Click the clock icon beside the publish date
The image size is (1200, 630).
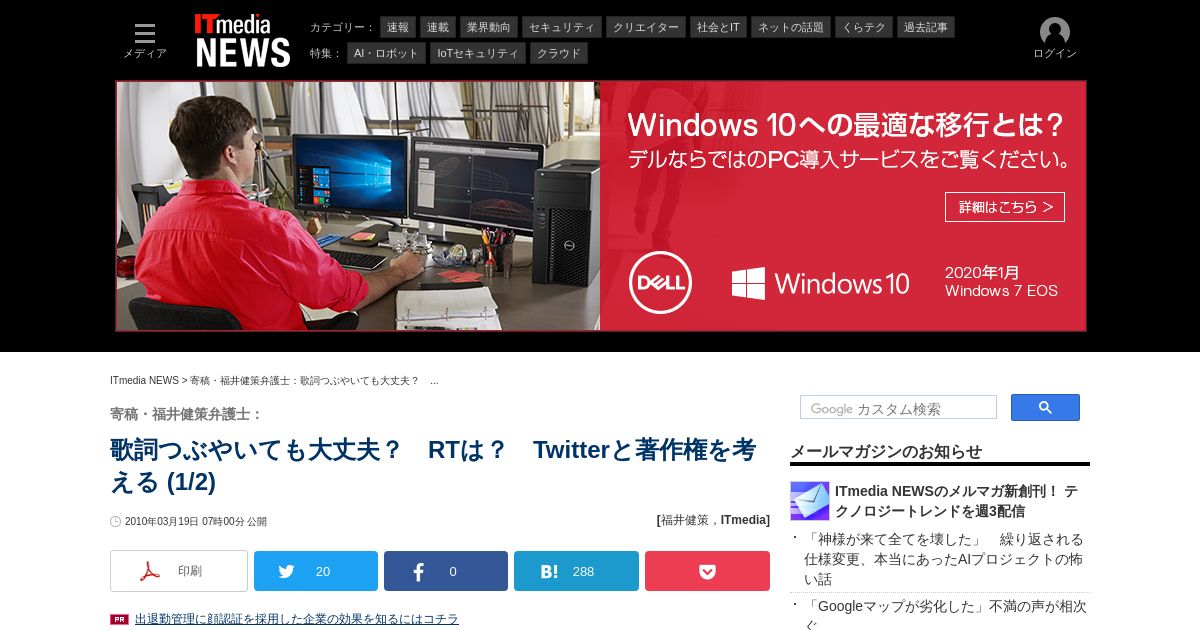coord(116,521)
